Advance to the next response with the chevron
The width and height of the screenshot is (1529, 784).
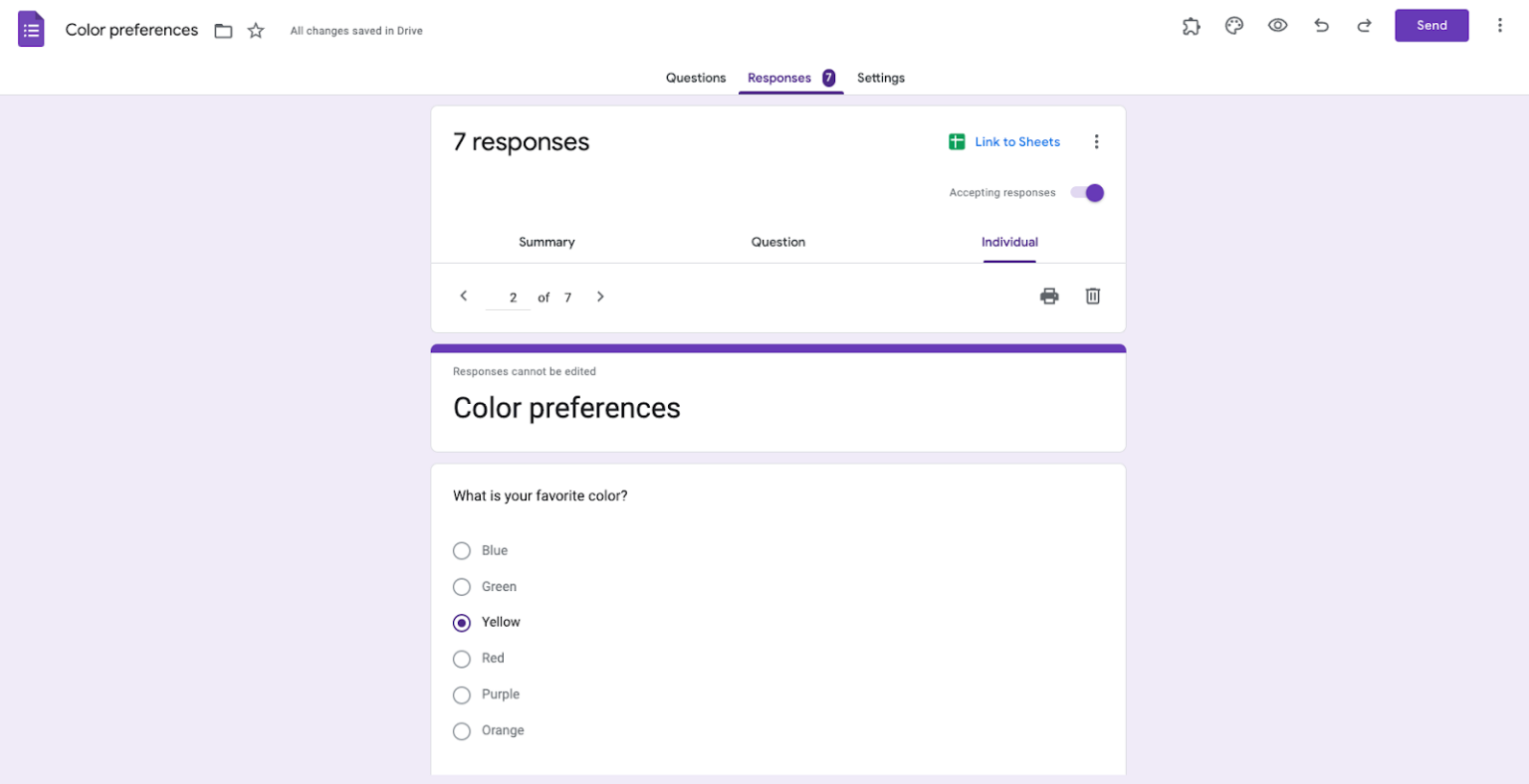pos(600,295)
